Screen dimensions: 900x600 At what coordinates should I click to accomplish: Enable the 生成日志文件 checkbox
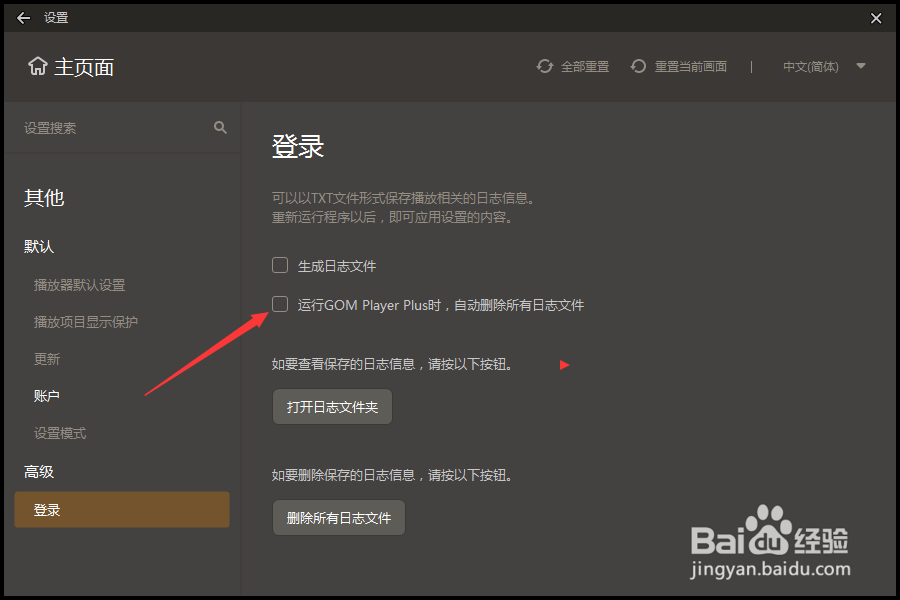pos(280,265)
